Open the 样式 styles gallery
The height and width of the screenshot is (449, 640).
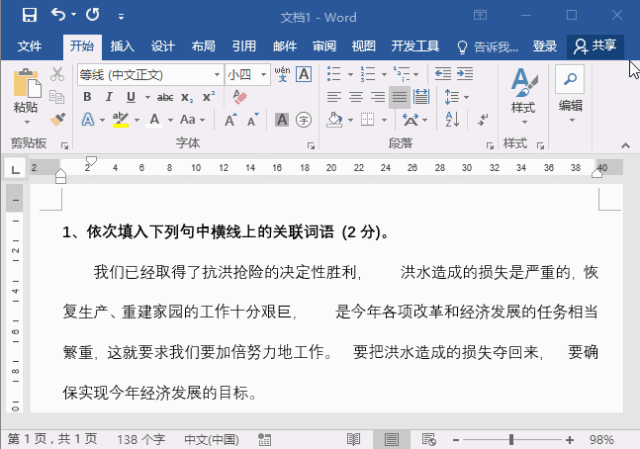[524, 96]
